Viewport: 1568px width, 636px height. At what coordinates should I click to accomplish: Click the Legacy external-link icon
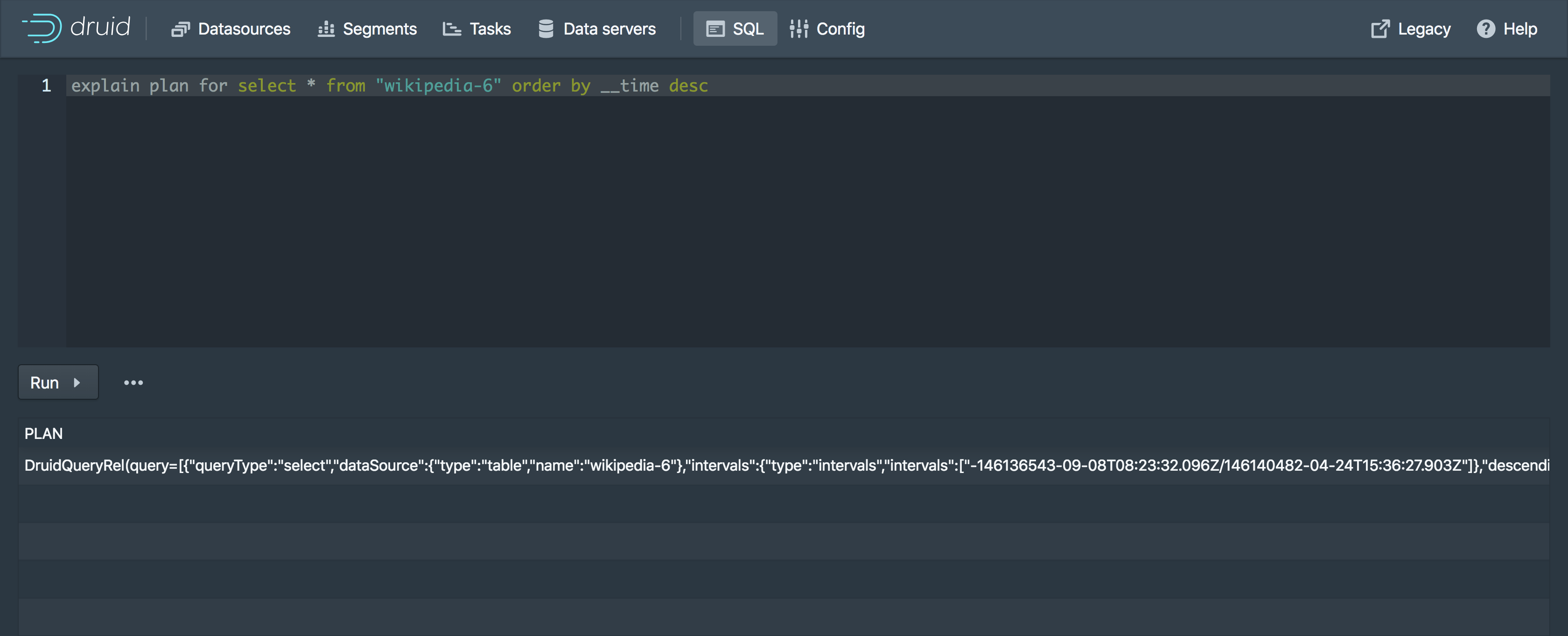coord(1380,28)
